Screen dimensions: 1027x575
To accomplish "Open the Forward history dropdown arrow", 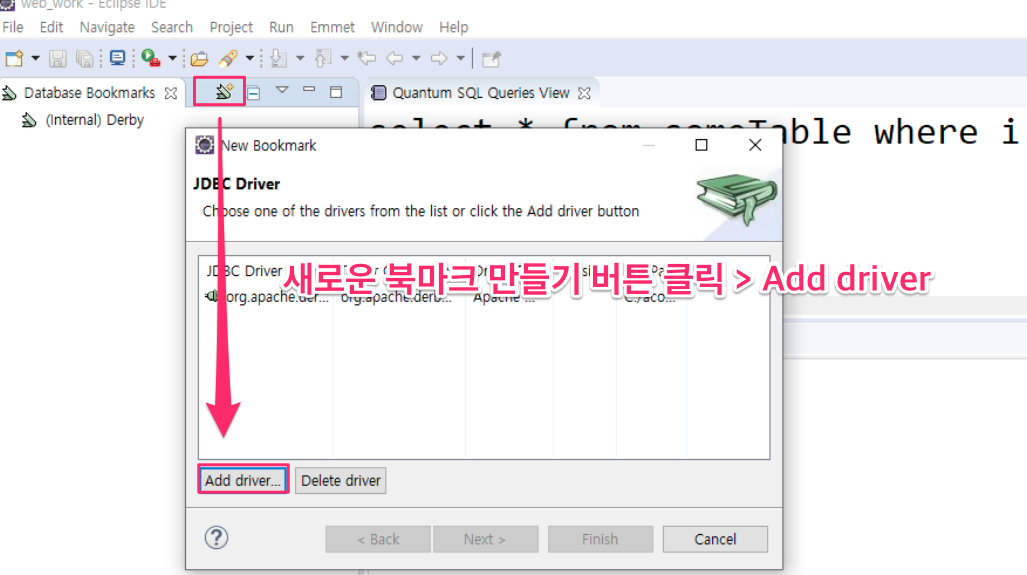I will pyautogui.click(x=460, y=58).
